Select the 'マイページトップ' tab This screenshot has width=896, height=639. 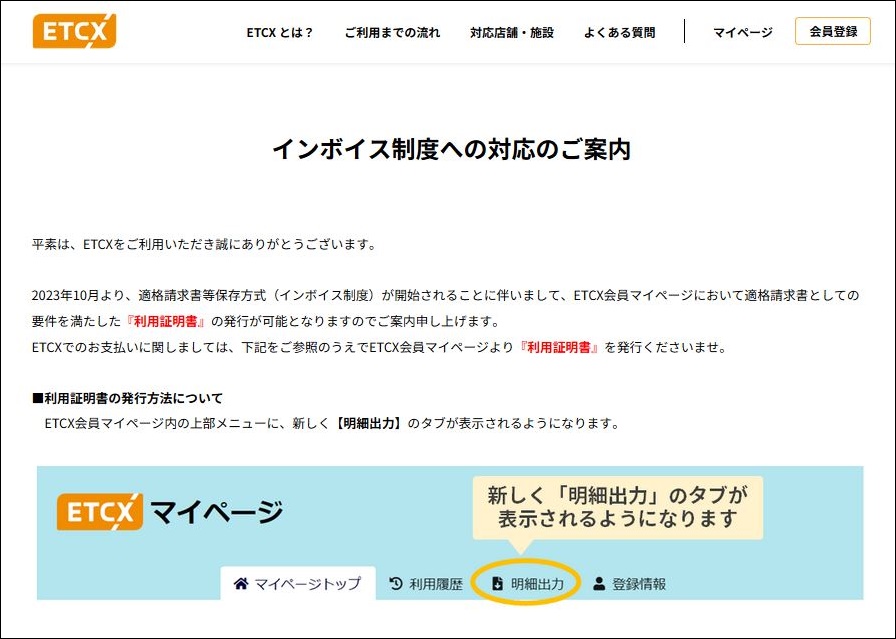coord(298,584)
